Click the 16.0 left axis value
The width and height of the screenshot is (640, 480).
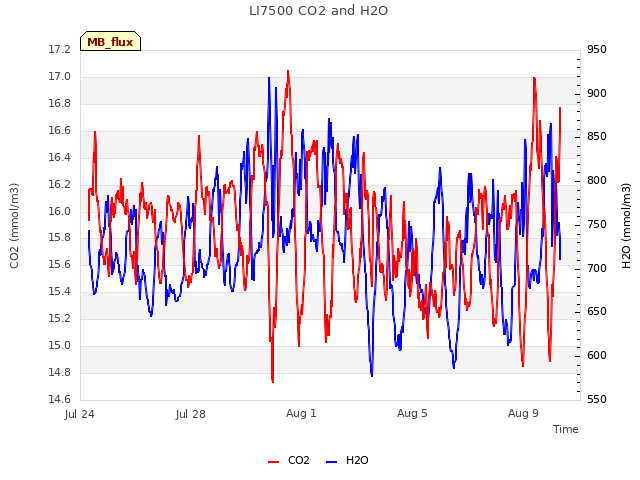(x=60, y=211)
